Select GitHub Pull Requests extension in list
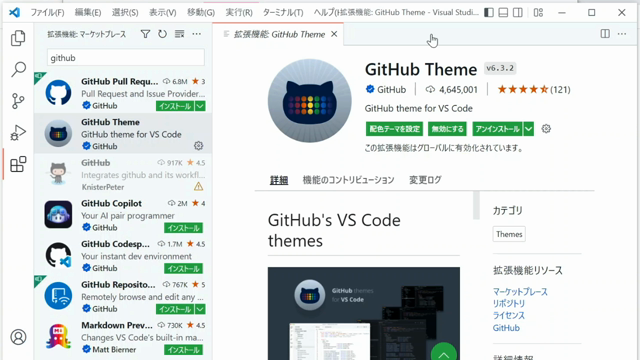The height and width of the screenshot is (360, 640). coord(123,93)
